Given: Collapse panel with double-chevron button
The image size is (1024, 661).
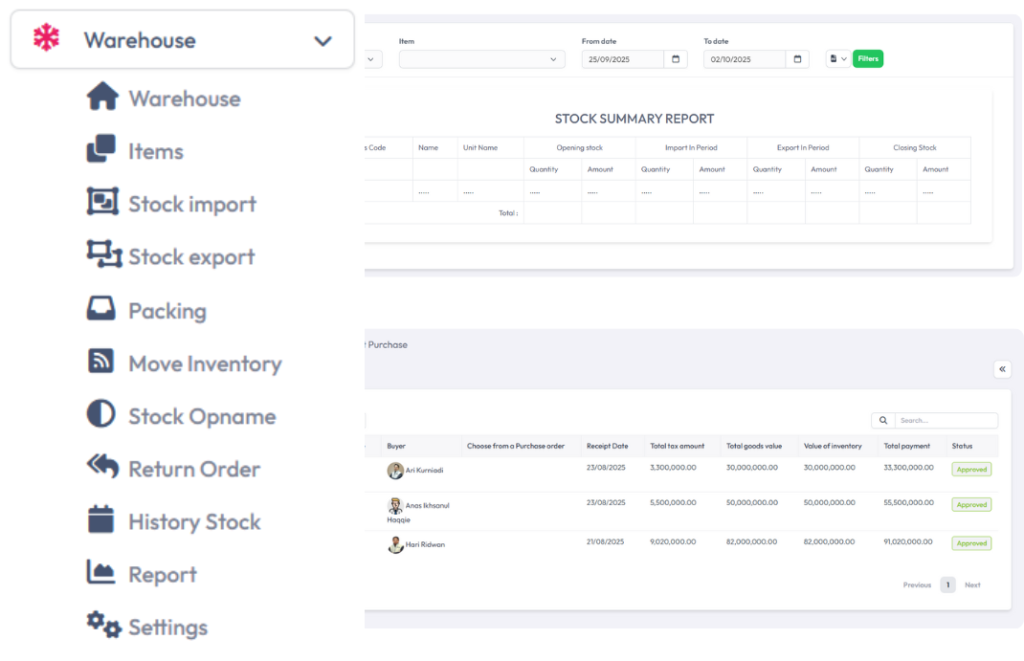Looking at the screenshot, I should [x=1002, y=369].
